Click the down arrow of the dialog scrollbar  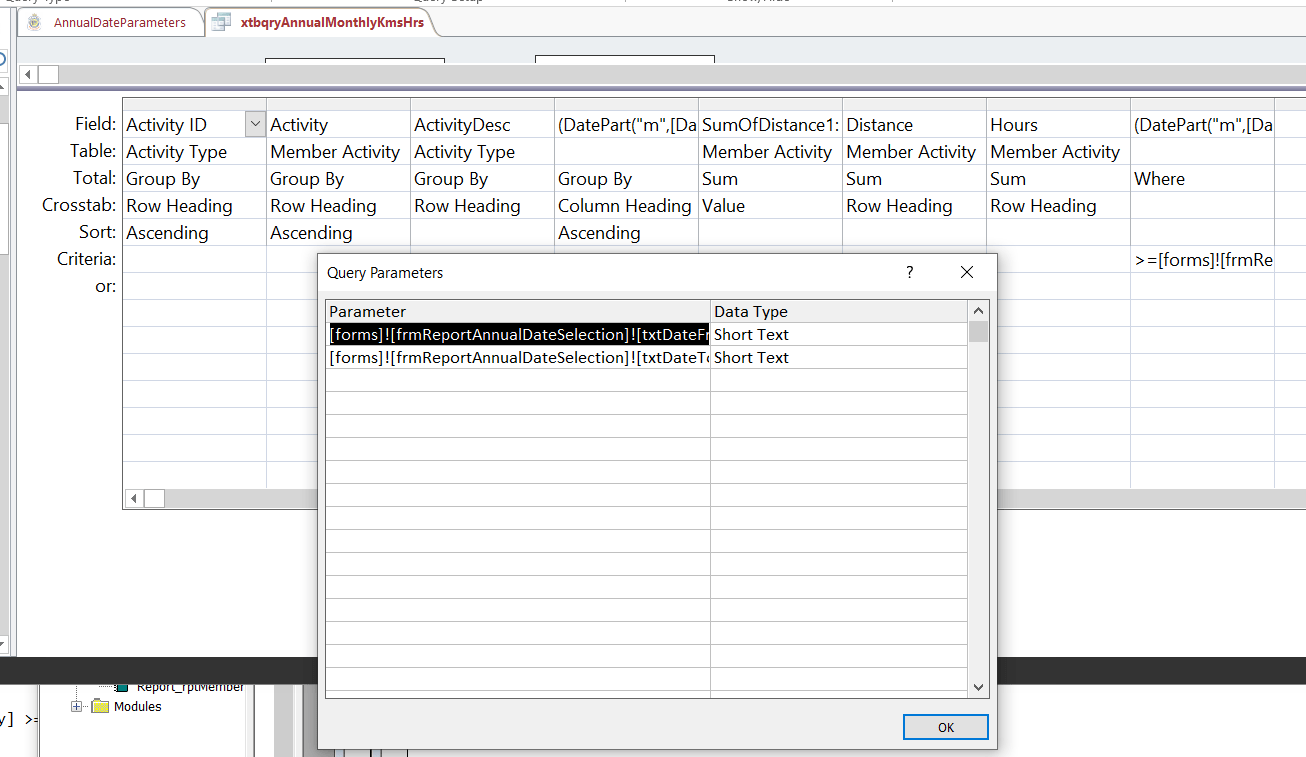coord(978,687)
